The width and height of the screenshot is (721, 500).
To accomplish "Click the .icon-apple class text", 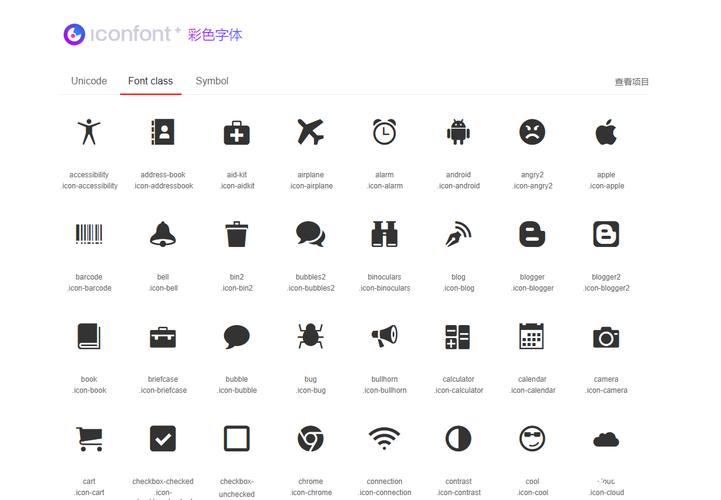I will [x=607, y=186].
